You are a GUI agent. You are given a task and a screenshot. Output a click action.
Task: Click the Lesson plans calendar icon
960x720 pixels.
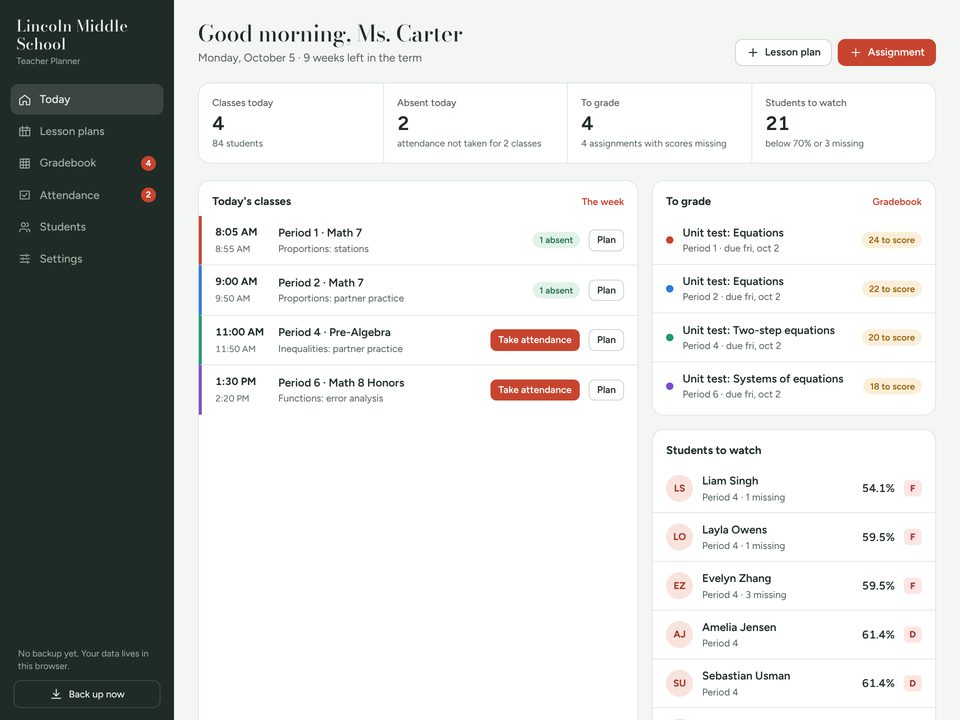click(24, 131)
